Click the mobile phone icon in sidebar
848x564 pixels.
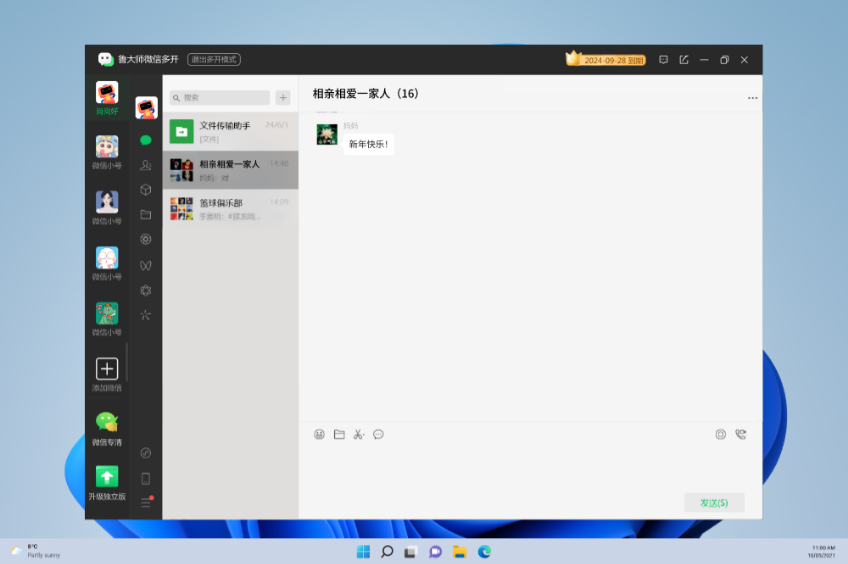tap(146, 478)
